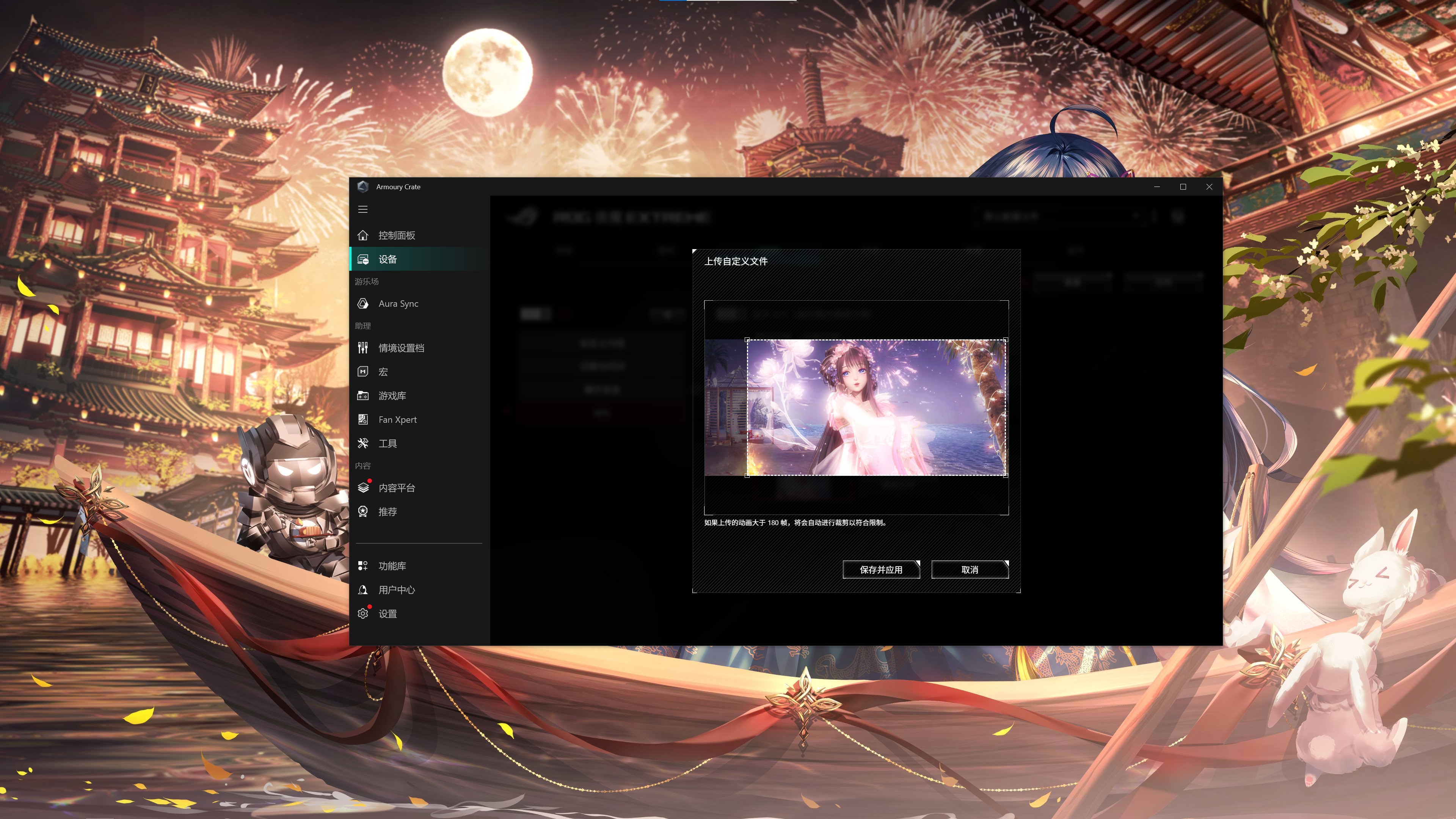This screenshot has width=1456, height=819.
Task: Click the 工具 tools icon
Action: pyautogui.click(x=363, y=443)
